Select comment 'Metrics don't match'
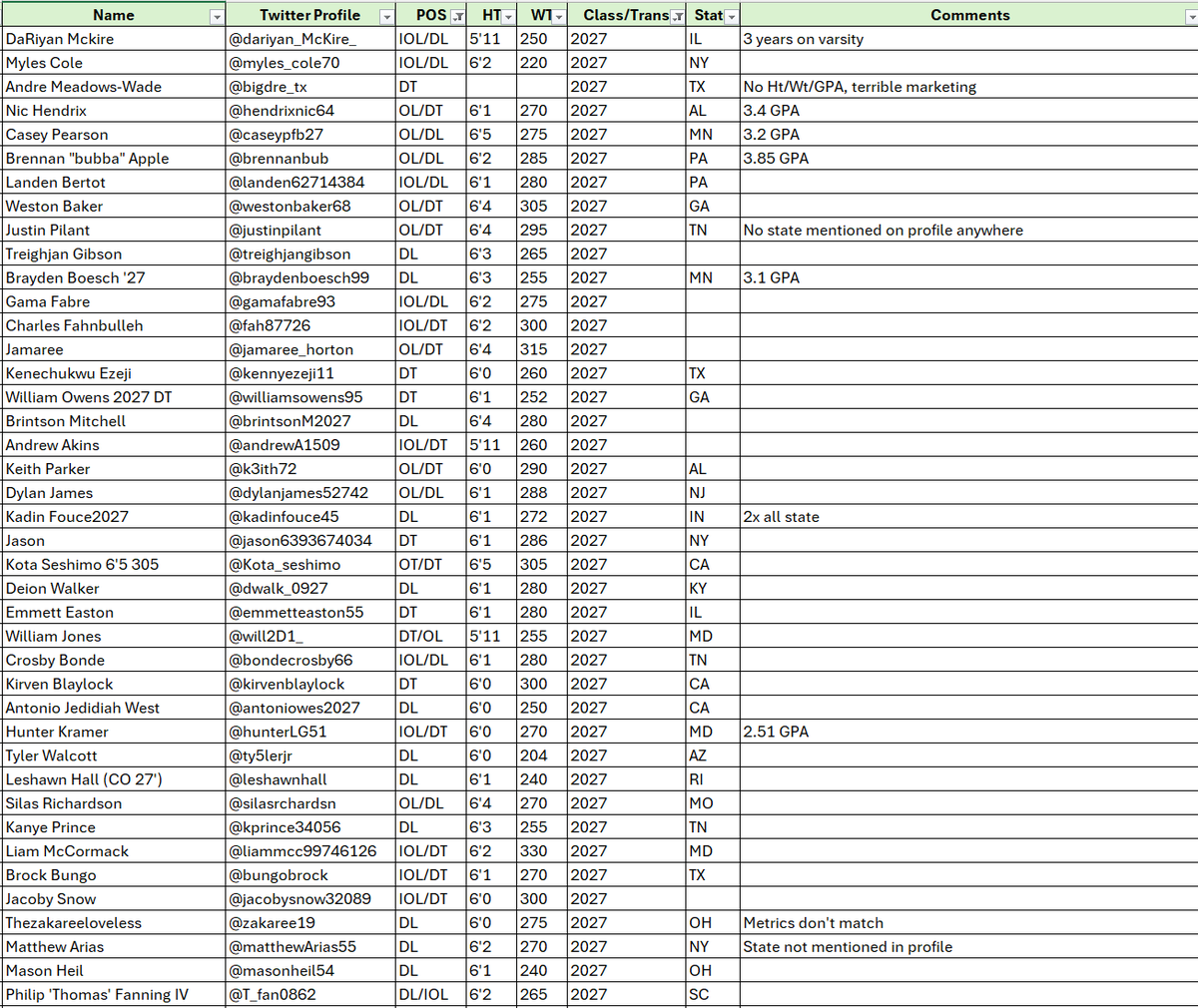Screen dimensions: 1198x1008 pyautogui.click(x=969, y=923)
